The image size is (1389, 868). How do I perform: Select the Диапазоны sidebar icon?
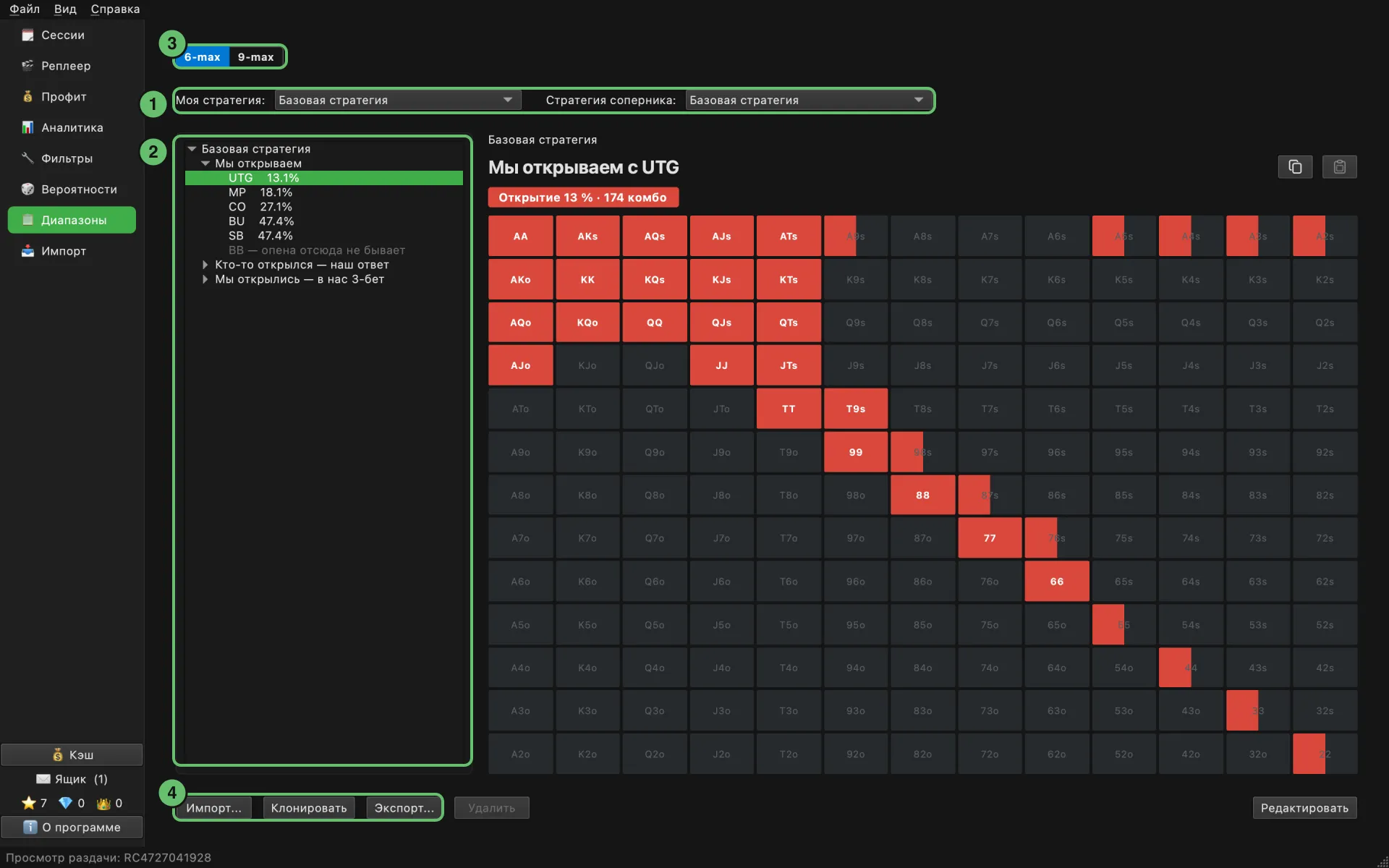pyautogui.click(x=27, y=220)
